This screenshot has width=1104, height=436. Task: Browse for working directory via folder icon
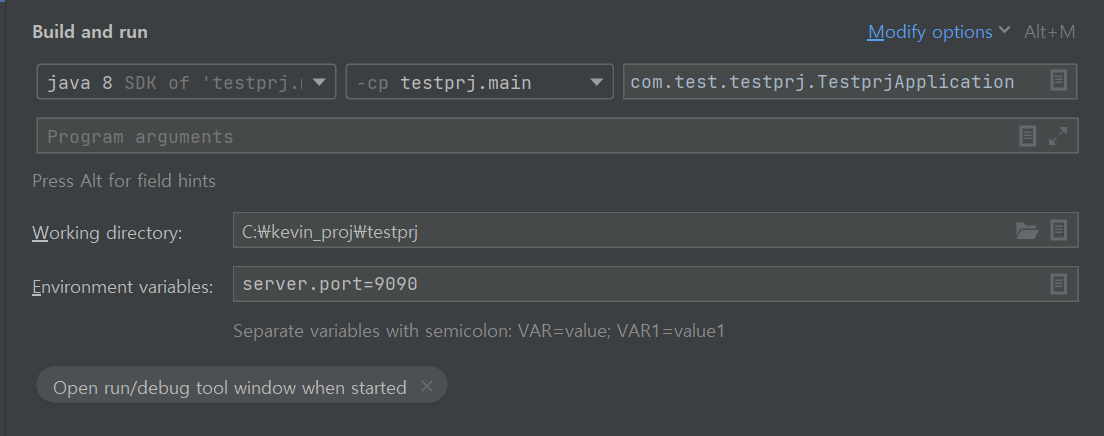(1027, 230)
